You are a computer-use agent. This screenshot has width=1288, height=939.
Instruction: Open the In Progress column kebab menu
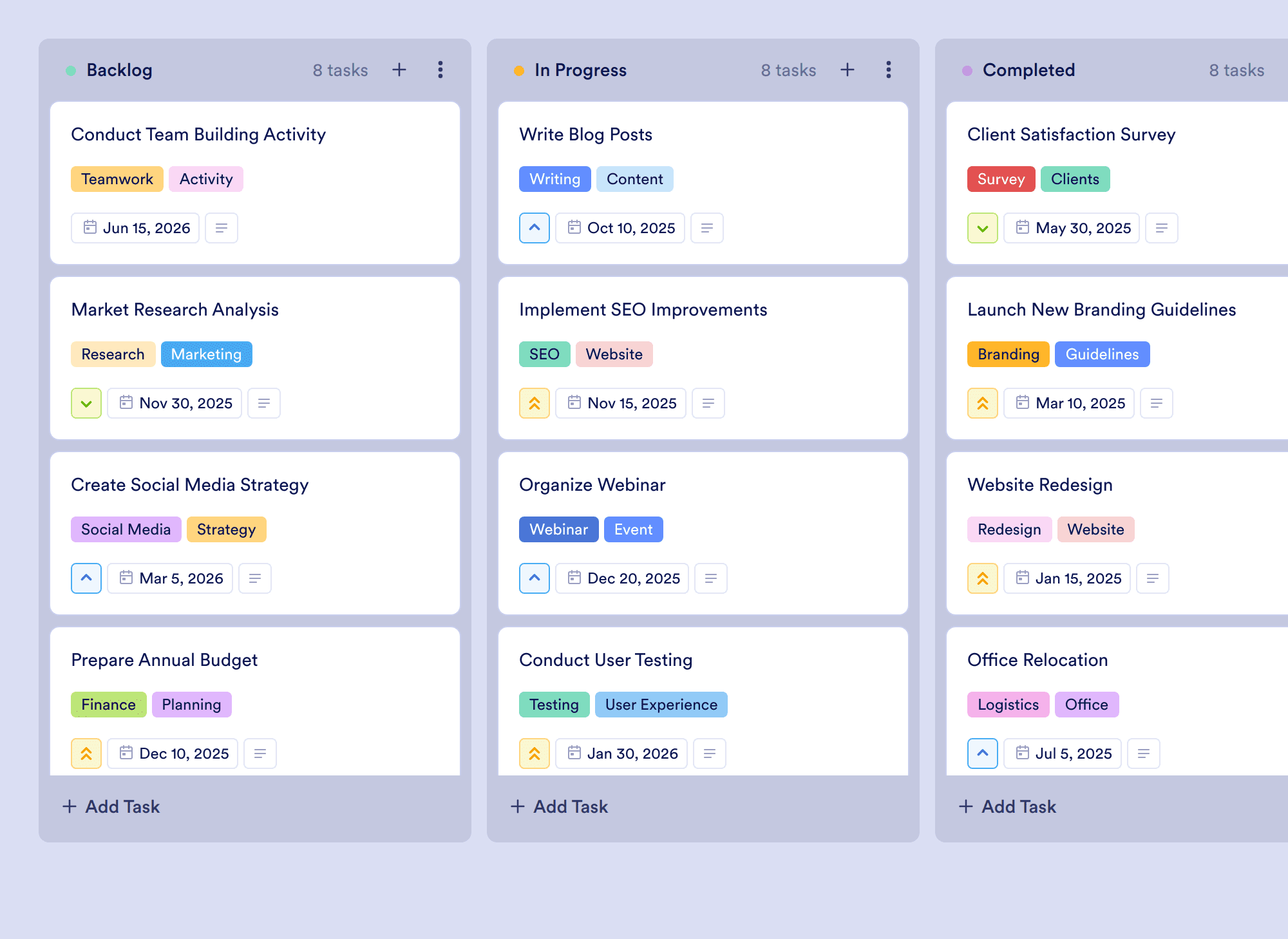click(889, 70)
